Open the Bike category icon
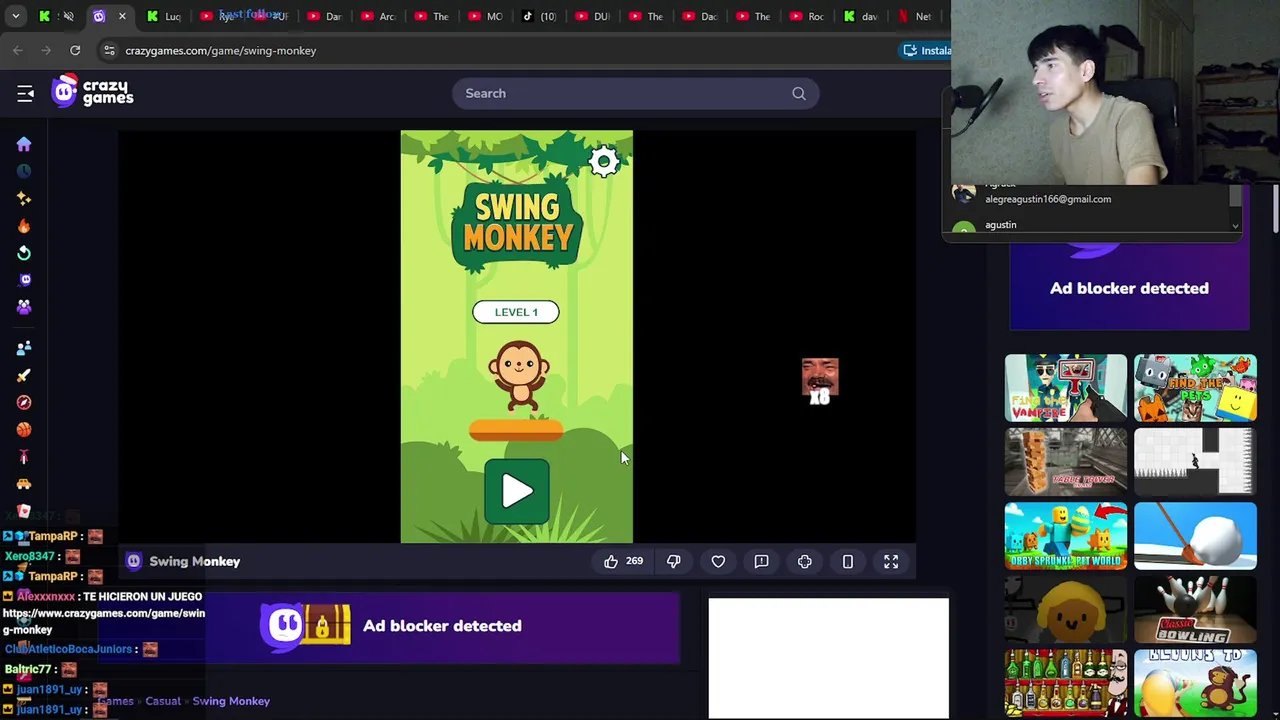 [x=24, y=457]
